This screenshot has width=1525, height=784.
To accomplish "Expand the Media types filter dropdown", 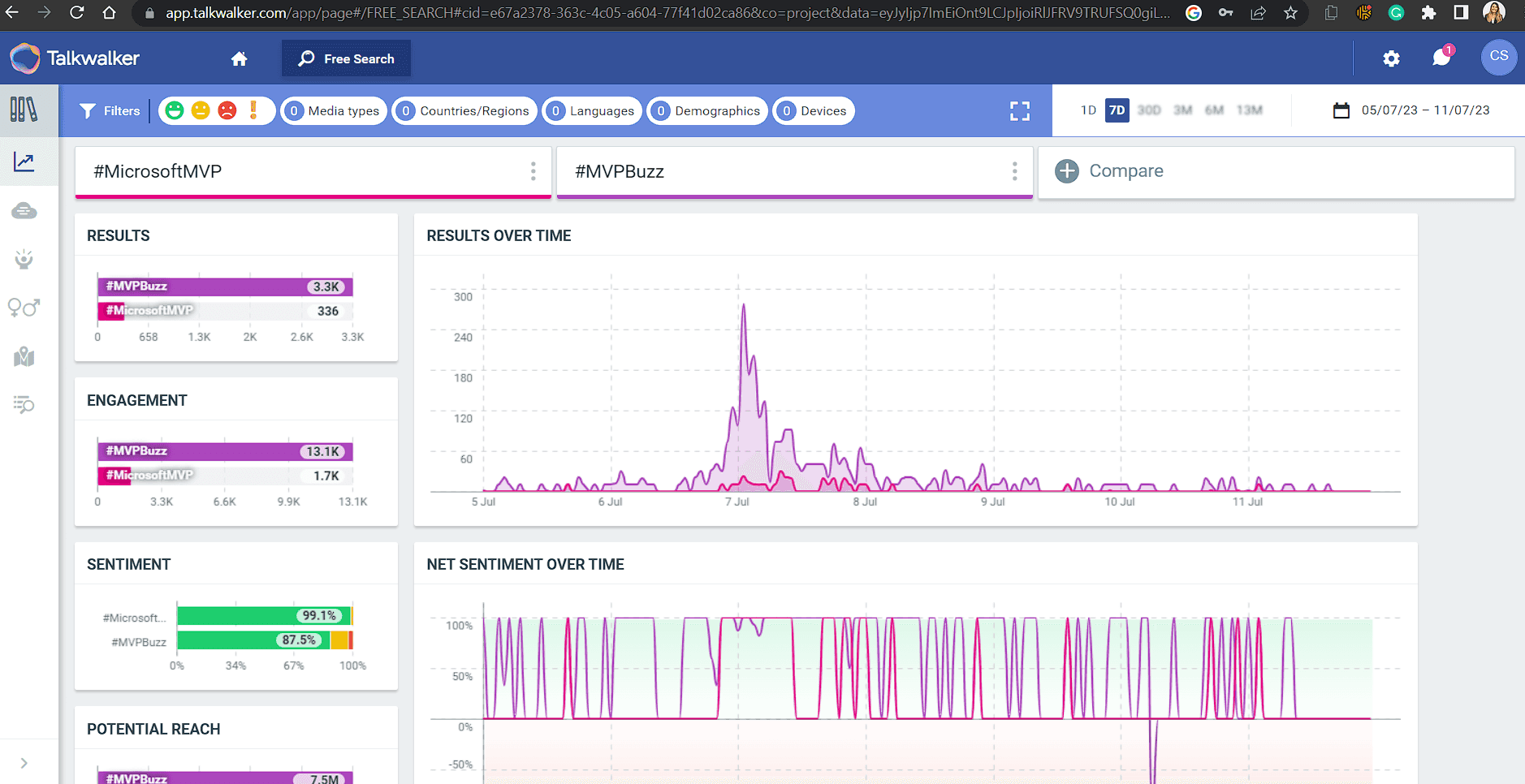I will (334, 110).
